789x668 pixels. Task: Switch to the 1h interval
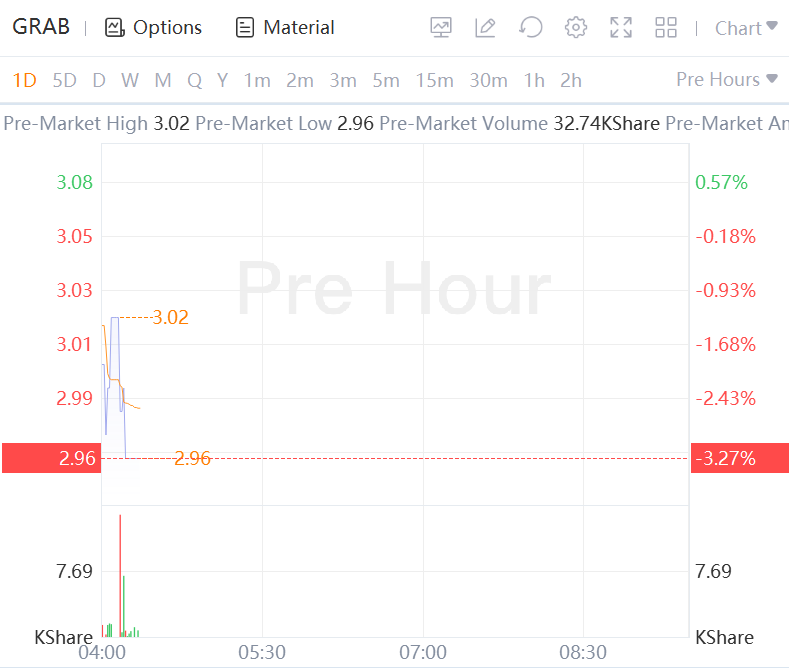coord(534,80)
